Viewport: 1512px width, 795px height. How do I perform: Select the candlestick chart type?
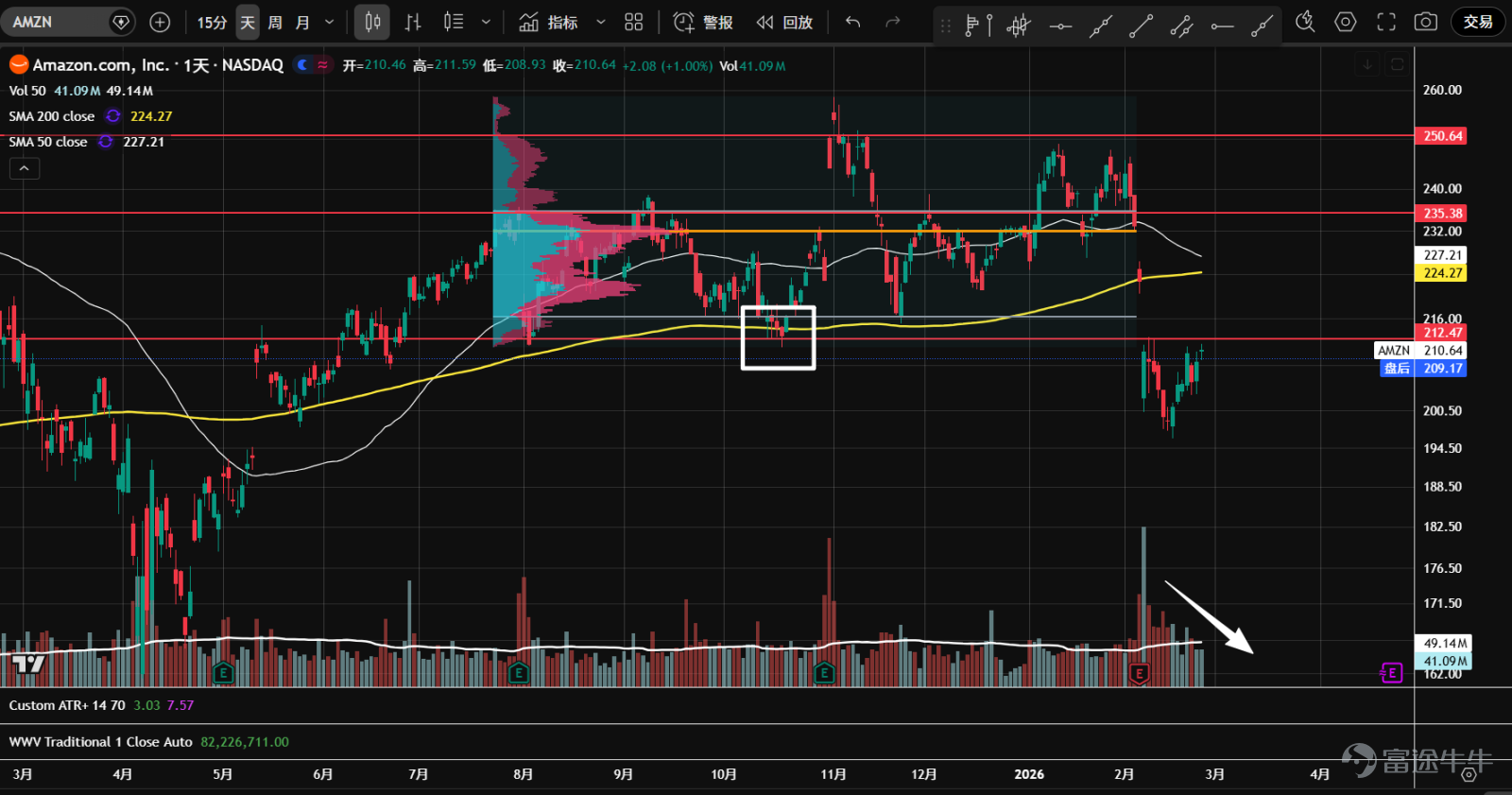[x=372, y=22]
